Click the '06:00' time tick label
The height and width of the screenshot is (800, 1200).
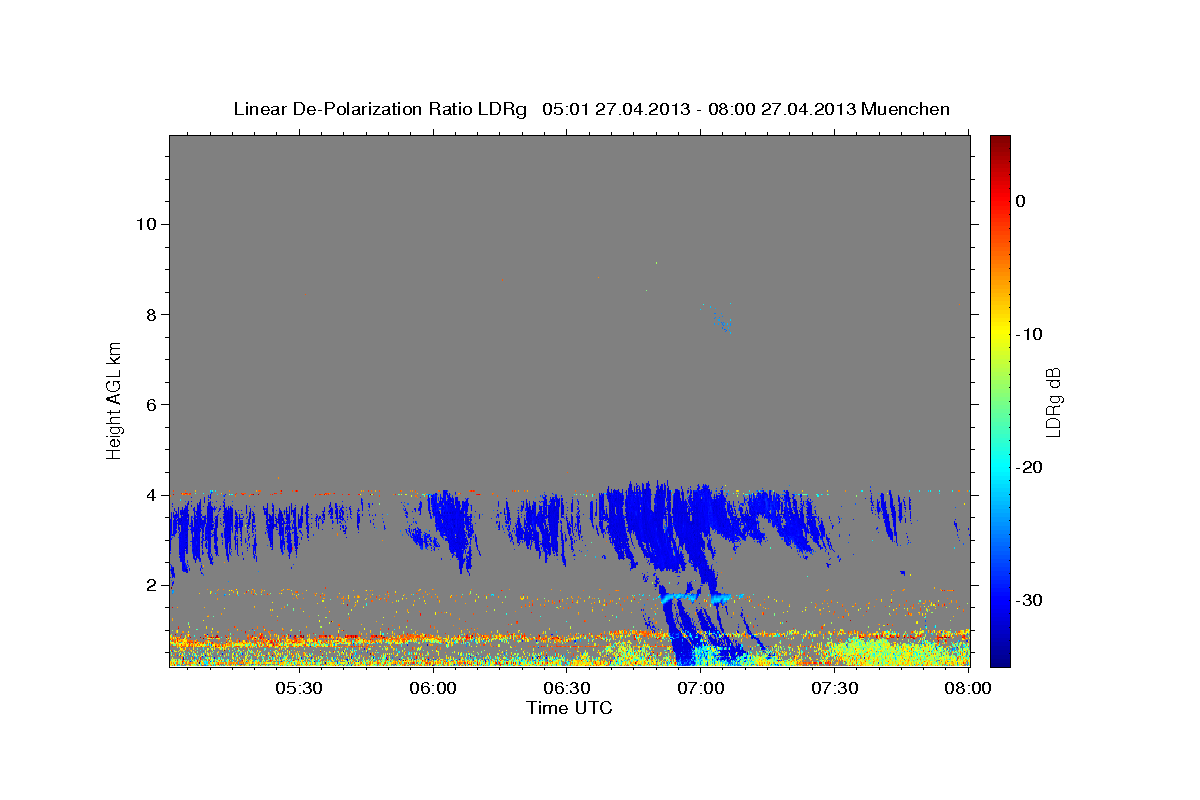[x=432, y=689]
